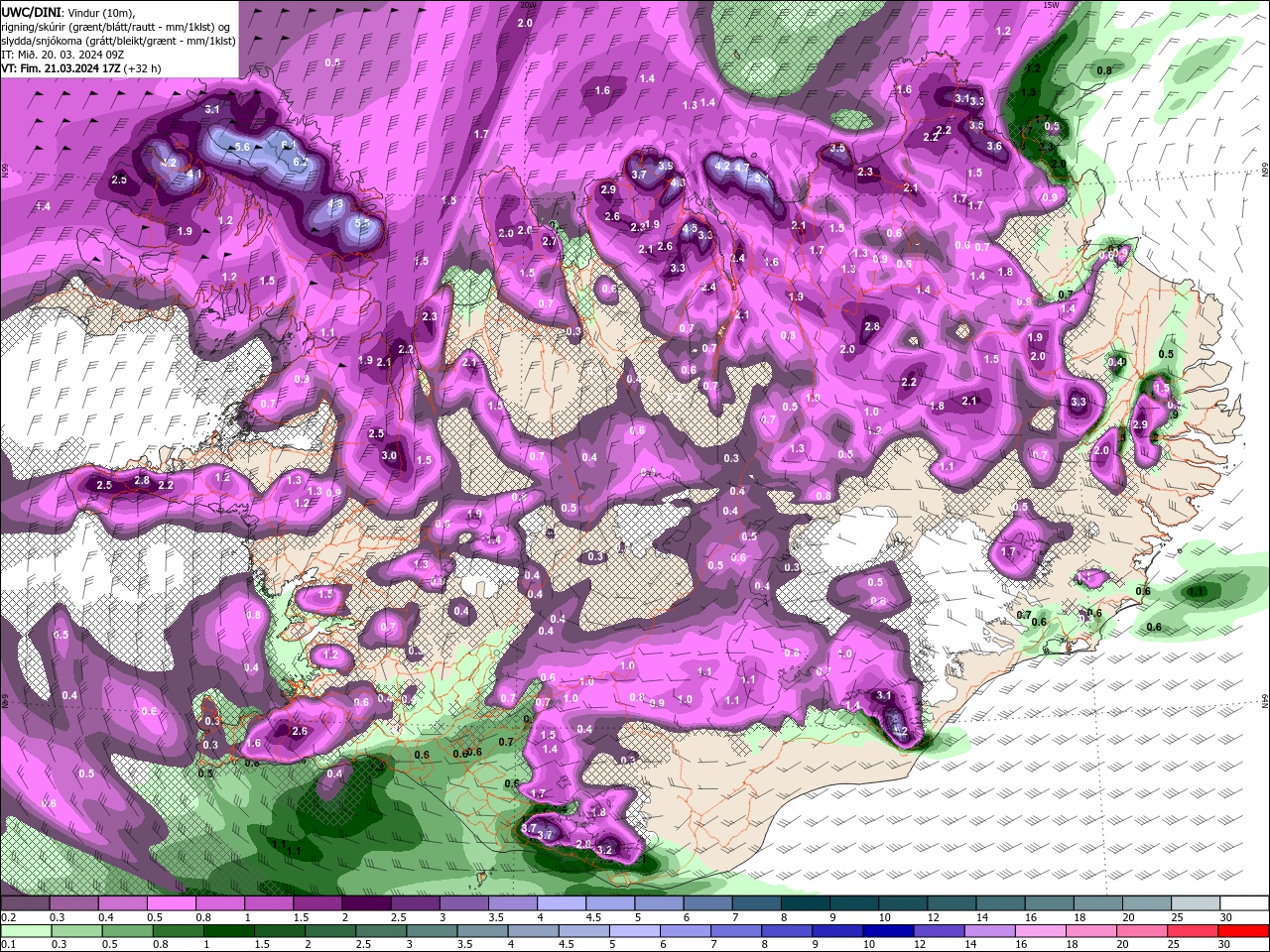Image resolution: width=1270 pixels, height=952 pixels.
Task: Click the 5.1 snowfall value on the map
Action: 762,178
